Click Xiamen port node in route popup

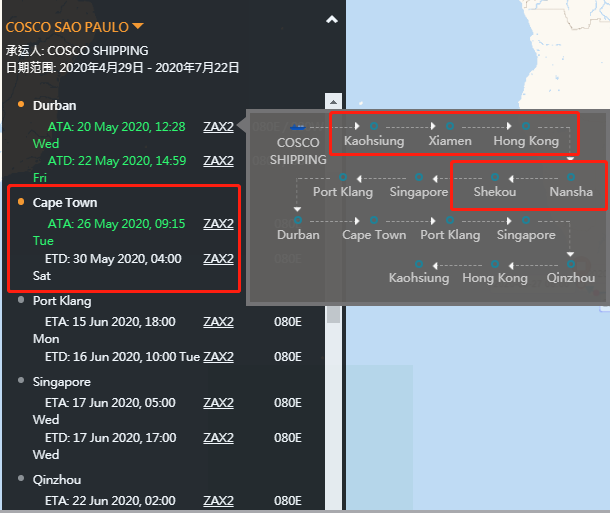[450, 126]
